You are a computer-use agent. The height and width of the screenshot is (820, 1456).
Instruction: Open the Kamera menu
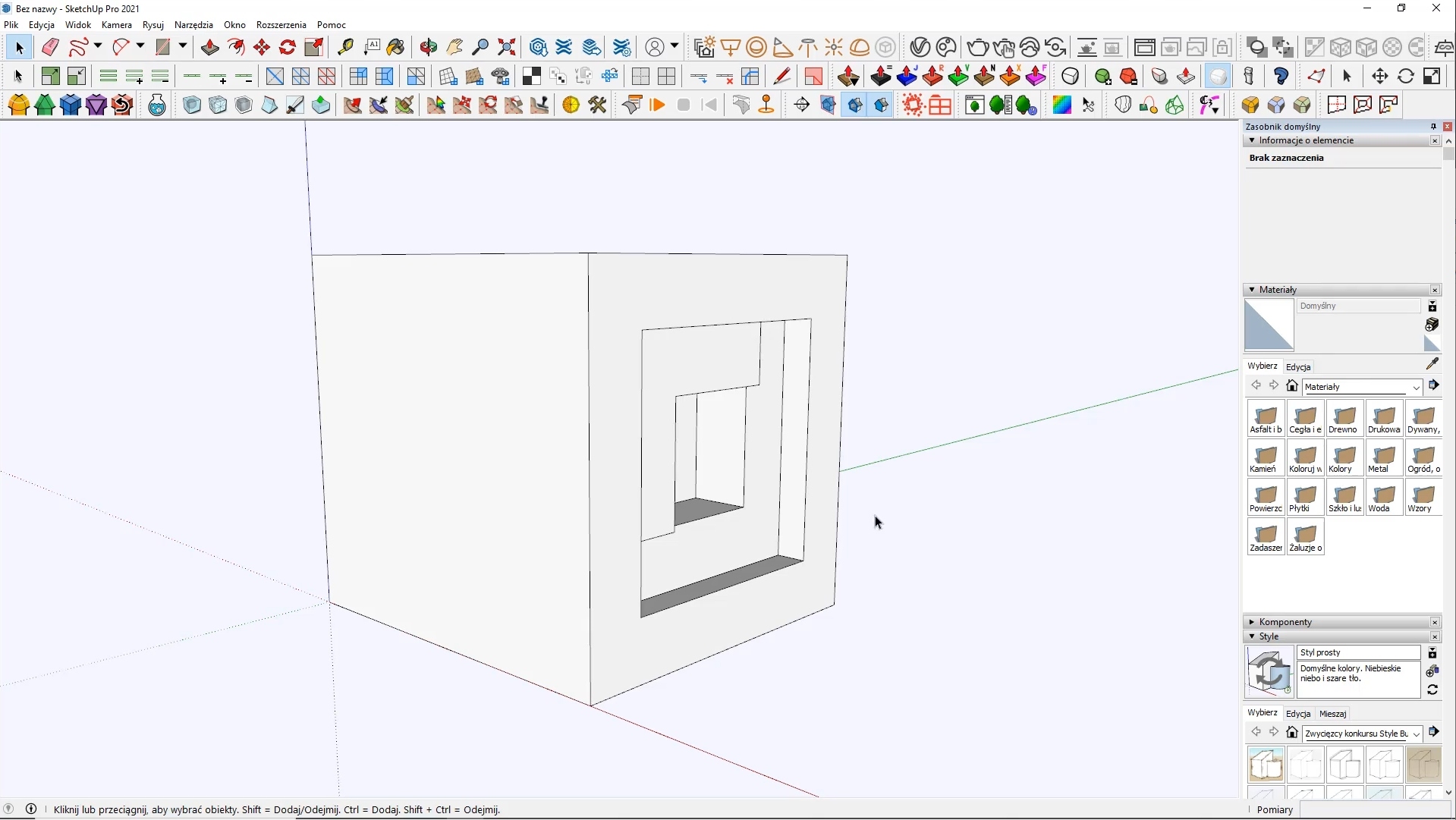(x=116, y=25)
